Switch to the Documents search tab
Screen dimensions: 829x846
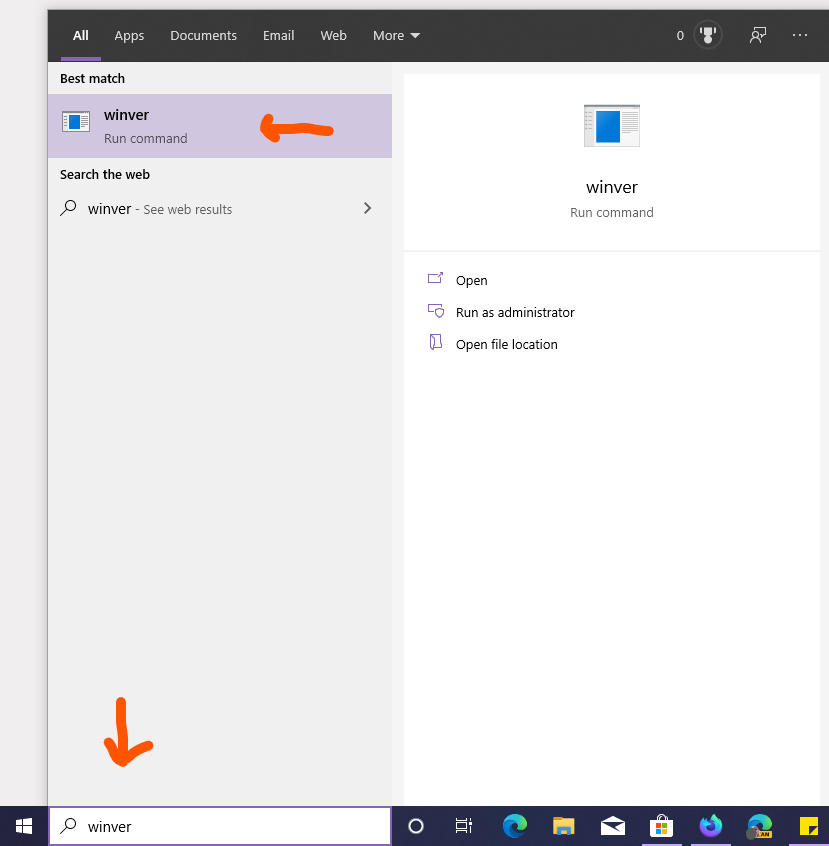point(203,36)
